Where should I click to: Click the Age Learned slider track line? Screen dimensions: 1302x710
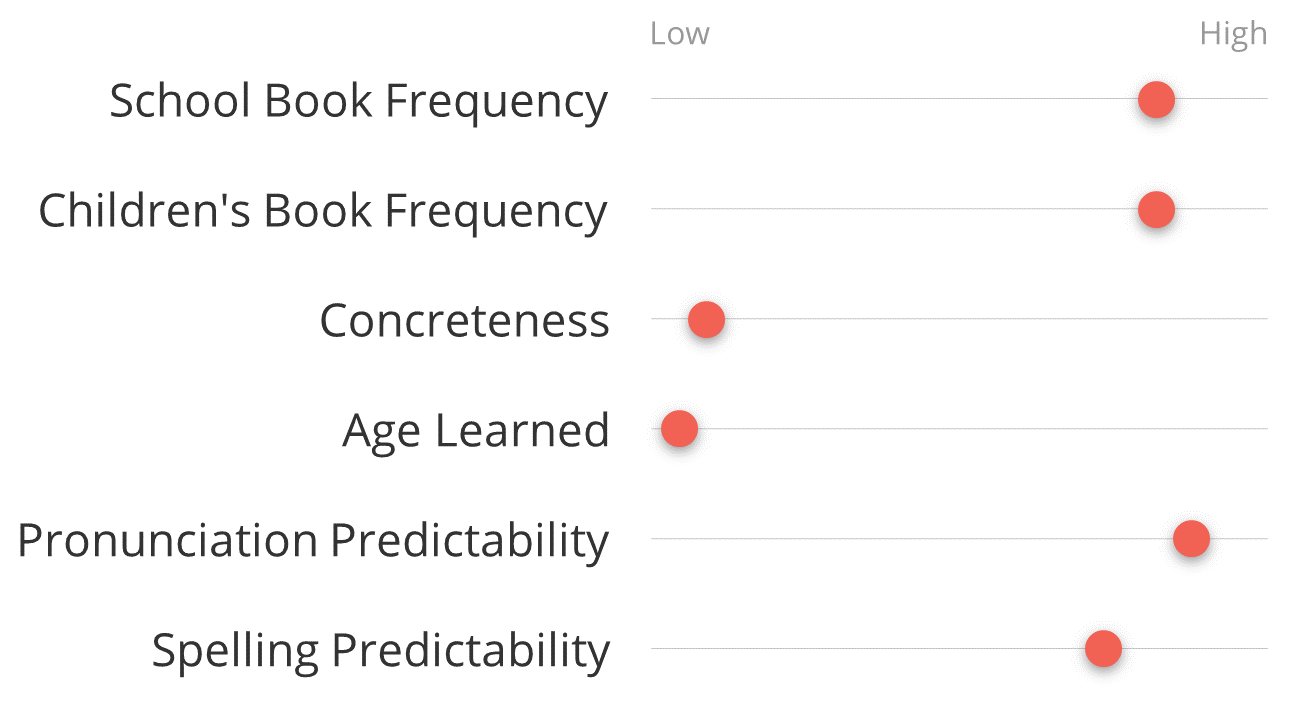coord(959,429)
